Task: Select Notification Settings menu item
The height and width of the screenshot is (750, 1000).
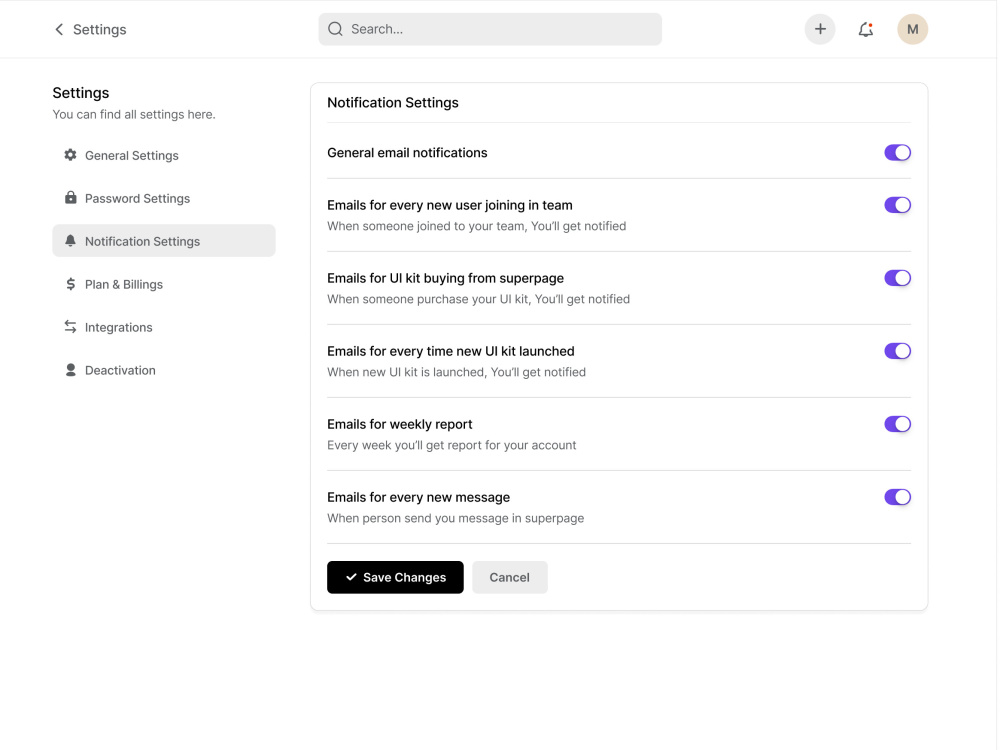Action: [x=164, y=240]
